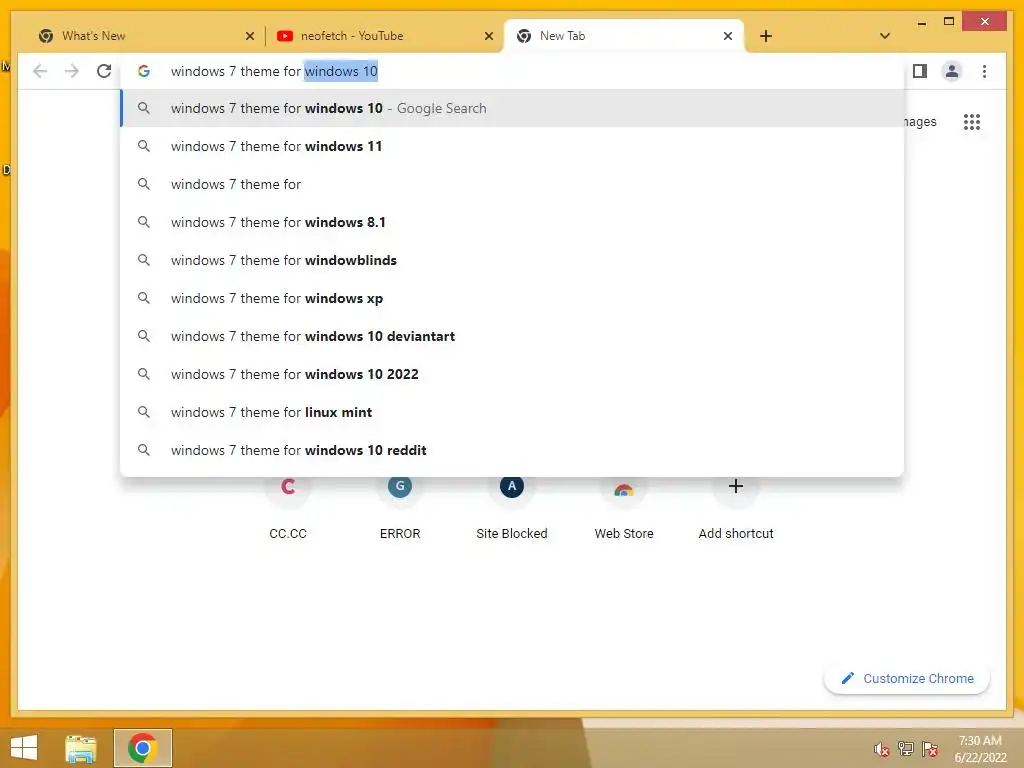Screen dimensions: 1024x768
Task: Click the magnifier icon beside the linux mint suggestion
Action: coord(144,412)
